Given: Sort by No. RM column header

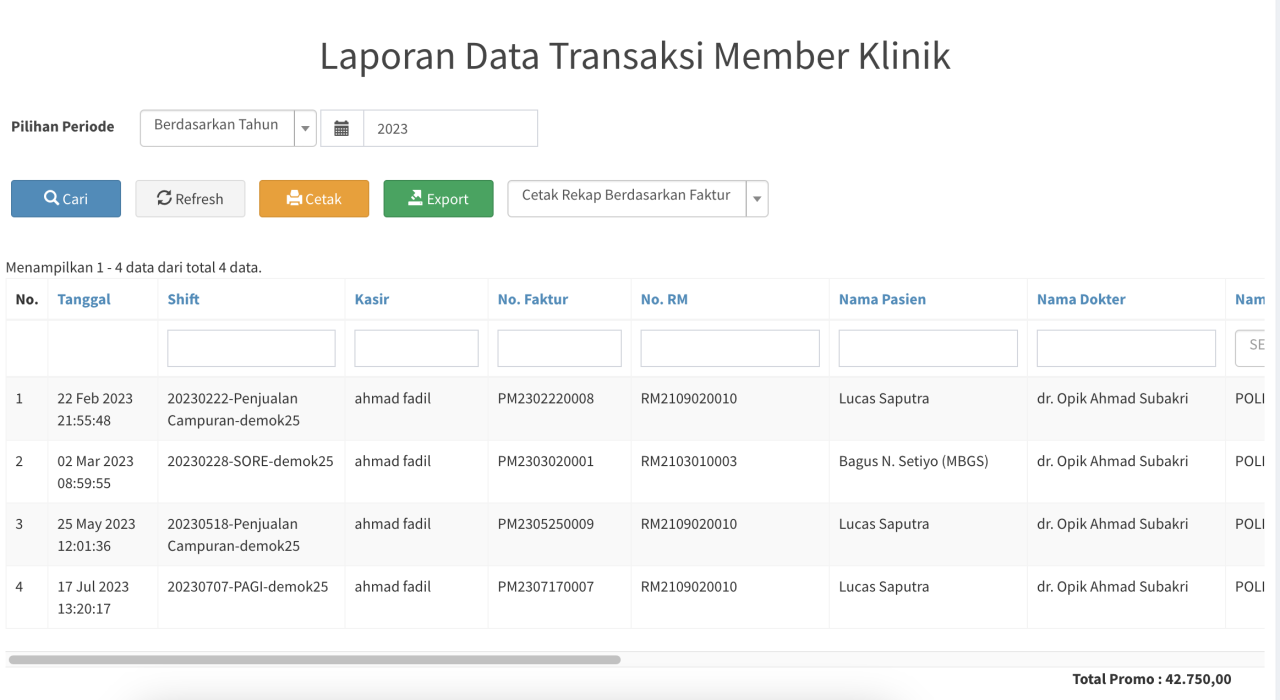Looking at the screenshot, I should [664, 299].
